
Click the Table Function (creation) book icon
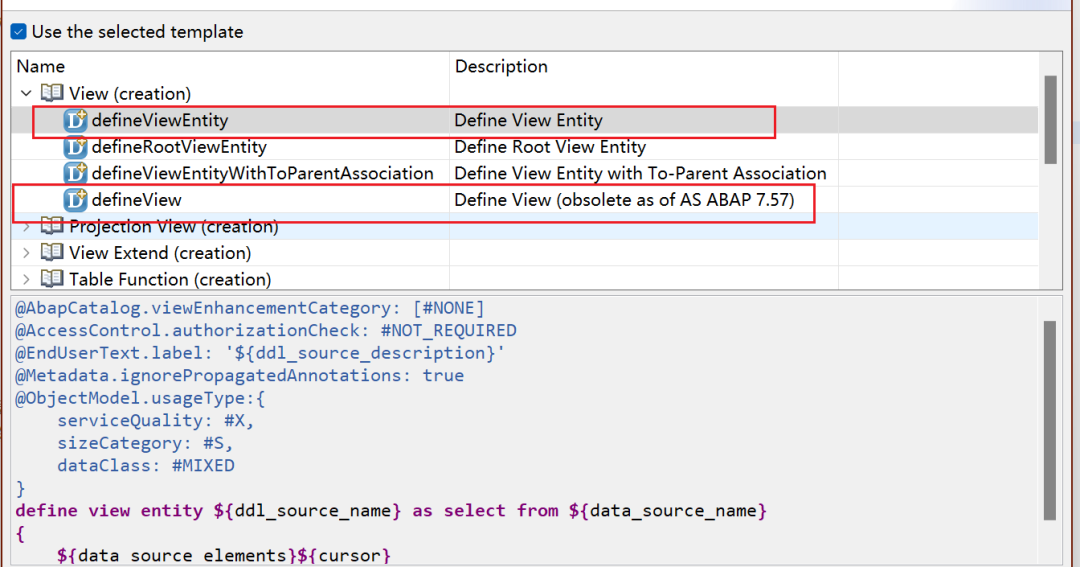52,279
